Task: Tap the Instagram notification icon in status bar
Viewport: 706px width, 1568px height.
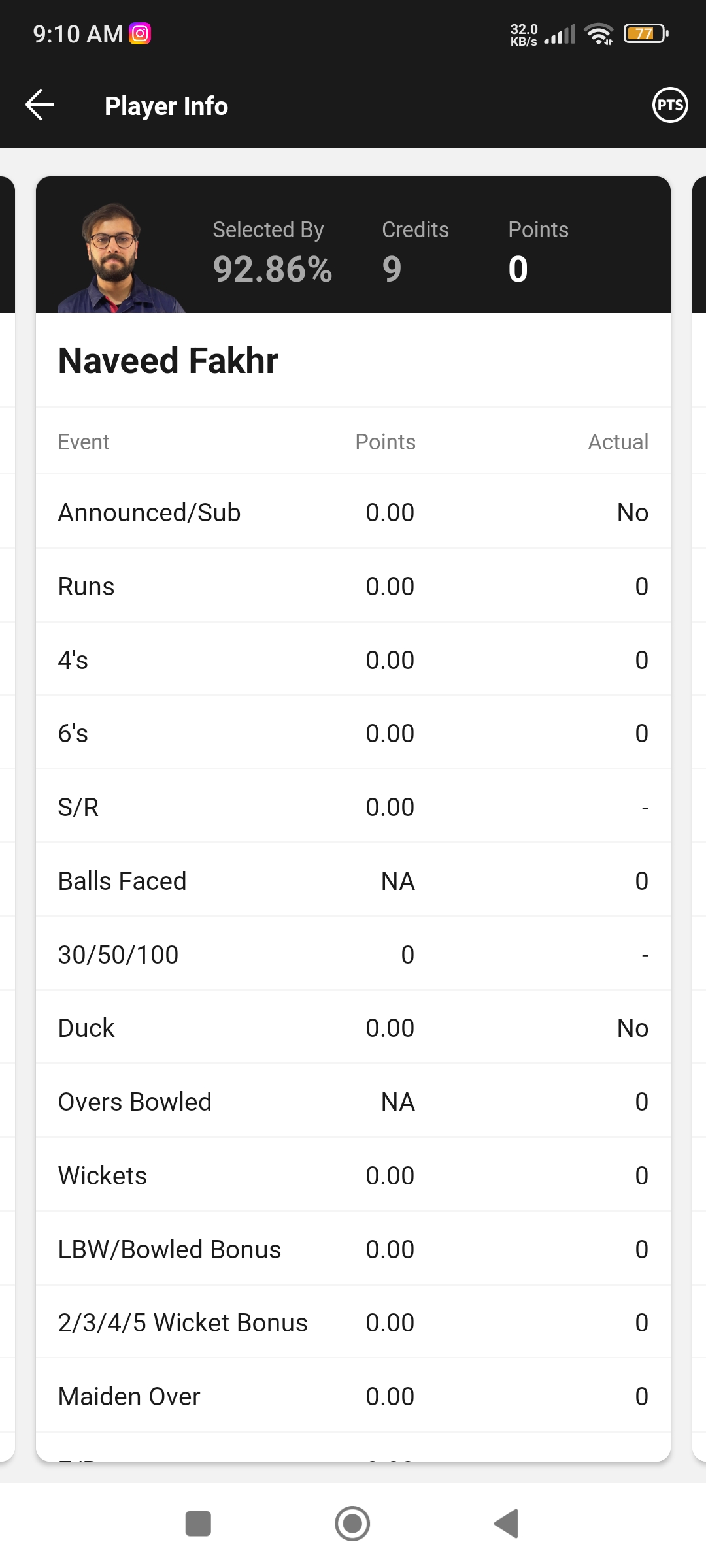Action: tap(140, 33)
